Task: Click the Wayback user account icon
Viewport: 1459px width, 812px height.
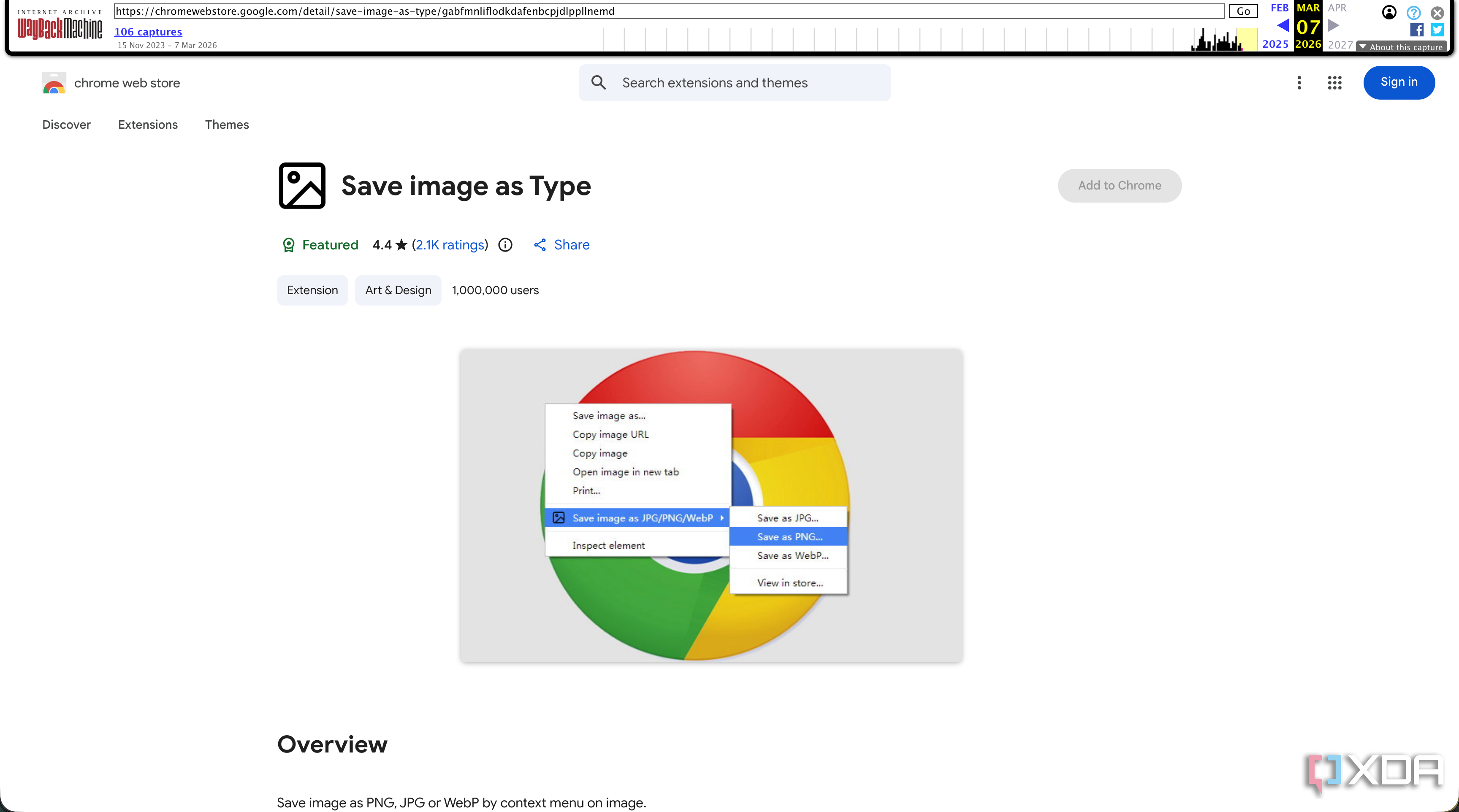Action: point(1389,12)
